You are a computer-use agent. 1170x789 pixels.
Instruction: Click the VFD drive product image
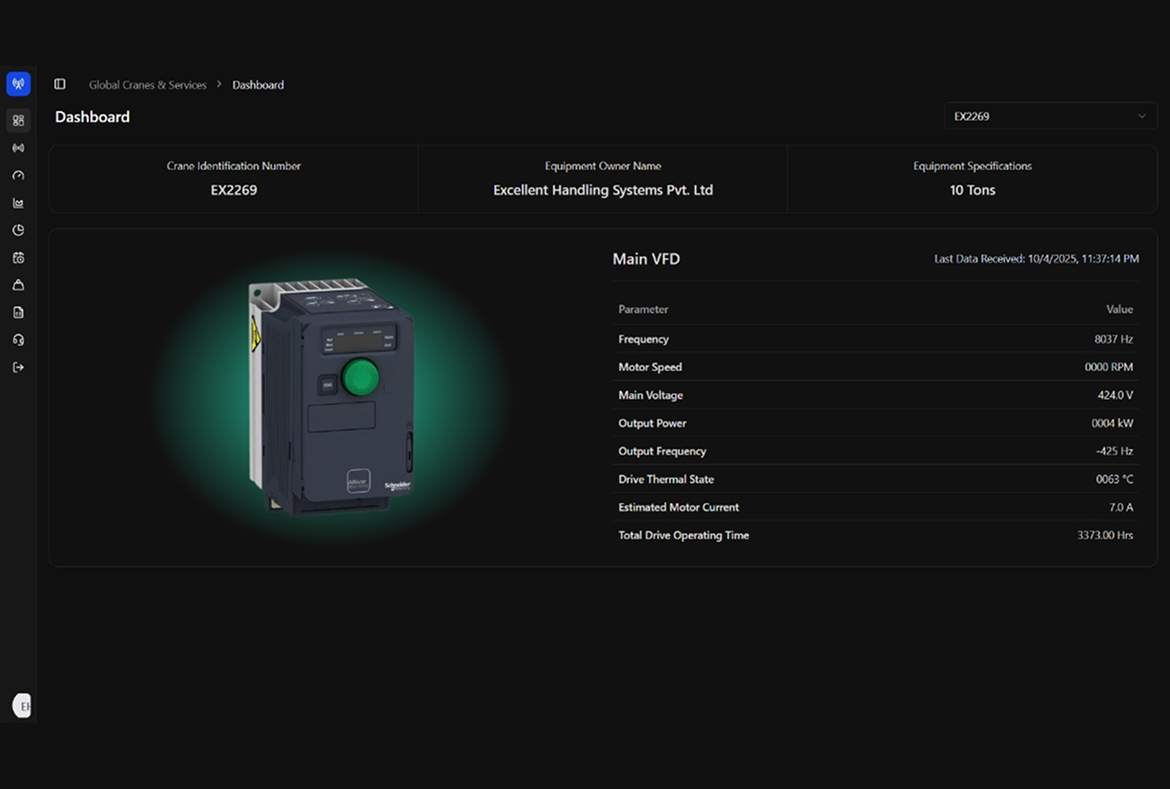point(330,397)
